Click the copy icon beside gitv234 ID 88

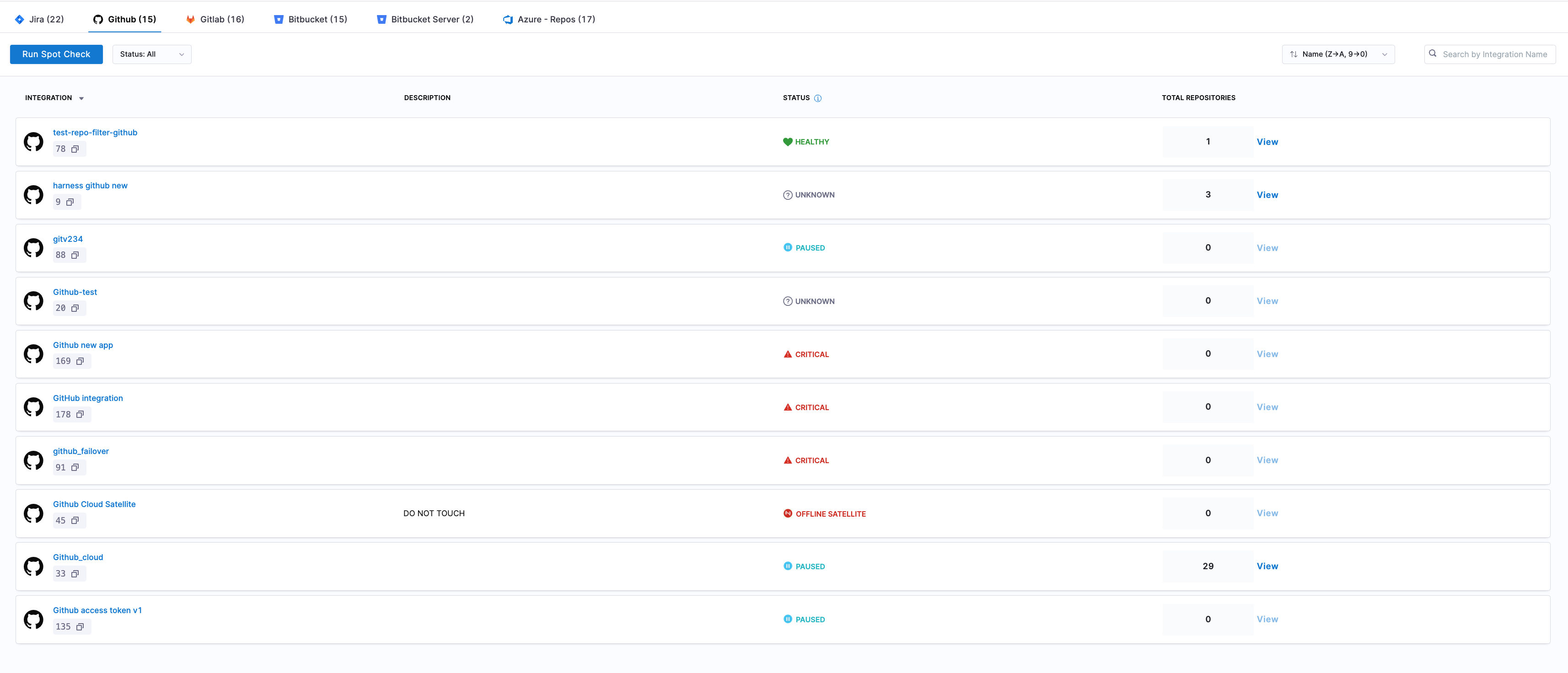(x=75, y=255)
